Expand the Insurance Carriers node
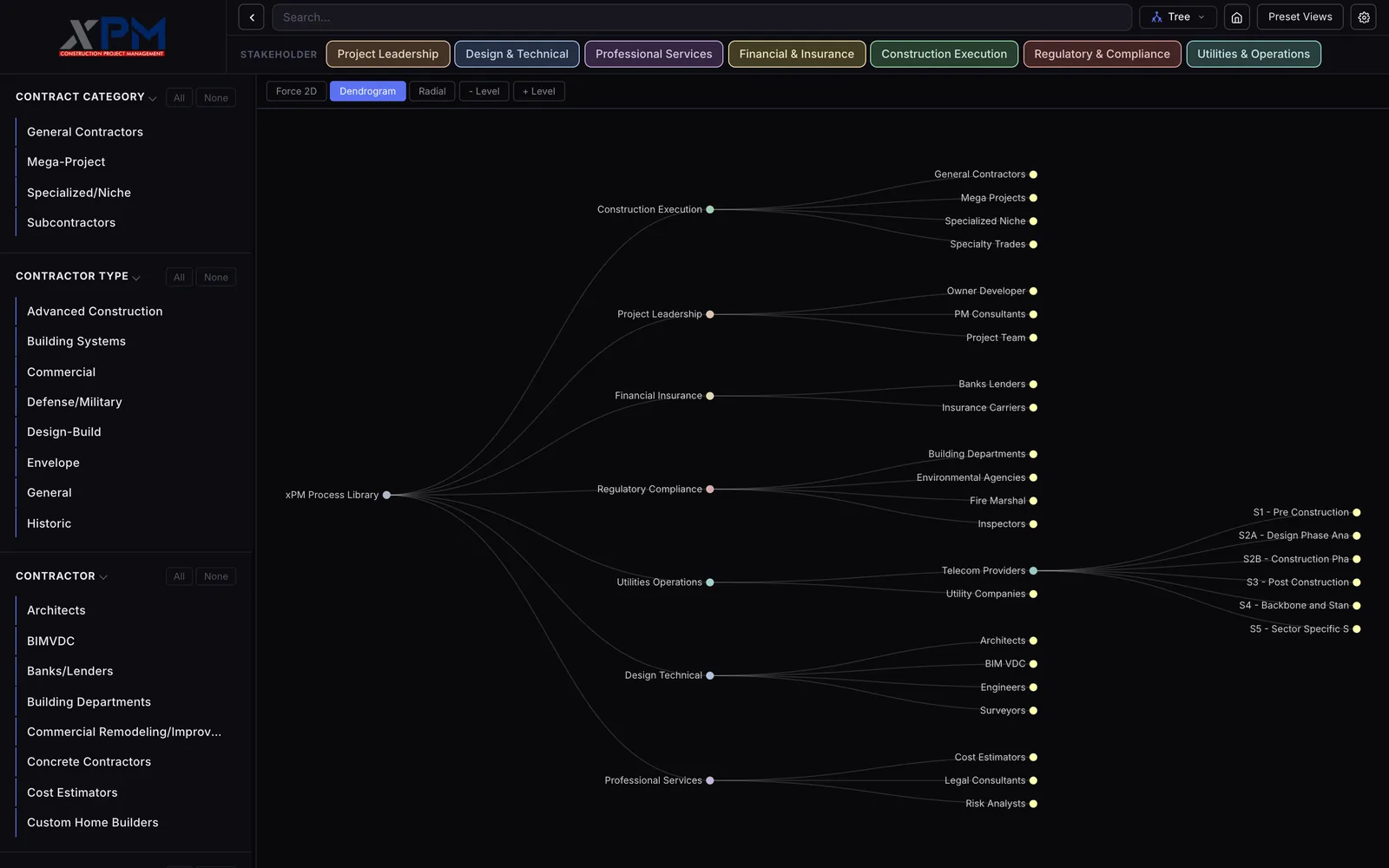Screen dimensions: 1389x868 1033,408
